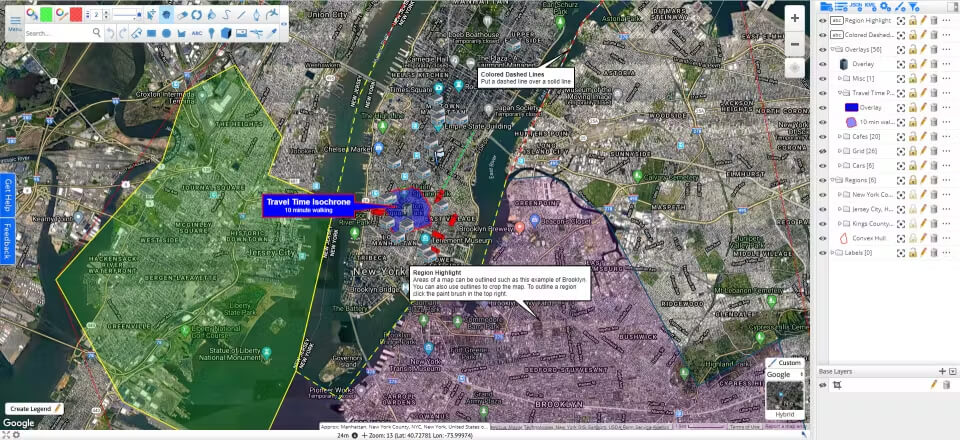Click the Custom map style button
This screenshot has height=440, width=960.
pyautogui.click(x=785, y=363)
